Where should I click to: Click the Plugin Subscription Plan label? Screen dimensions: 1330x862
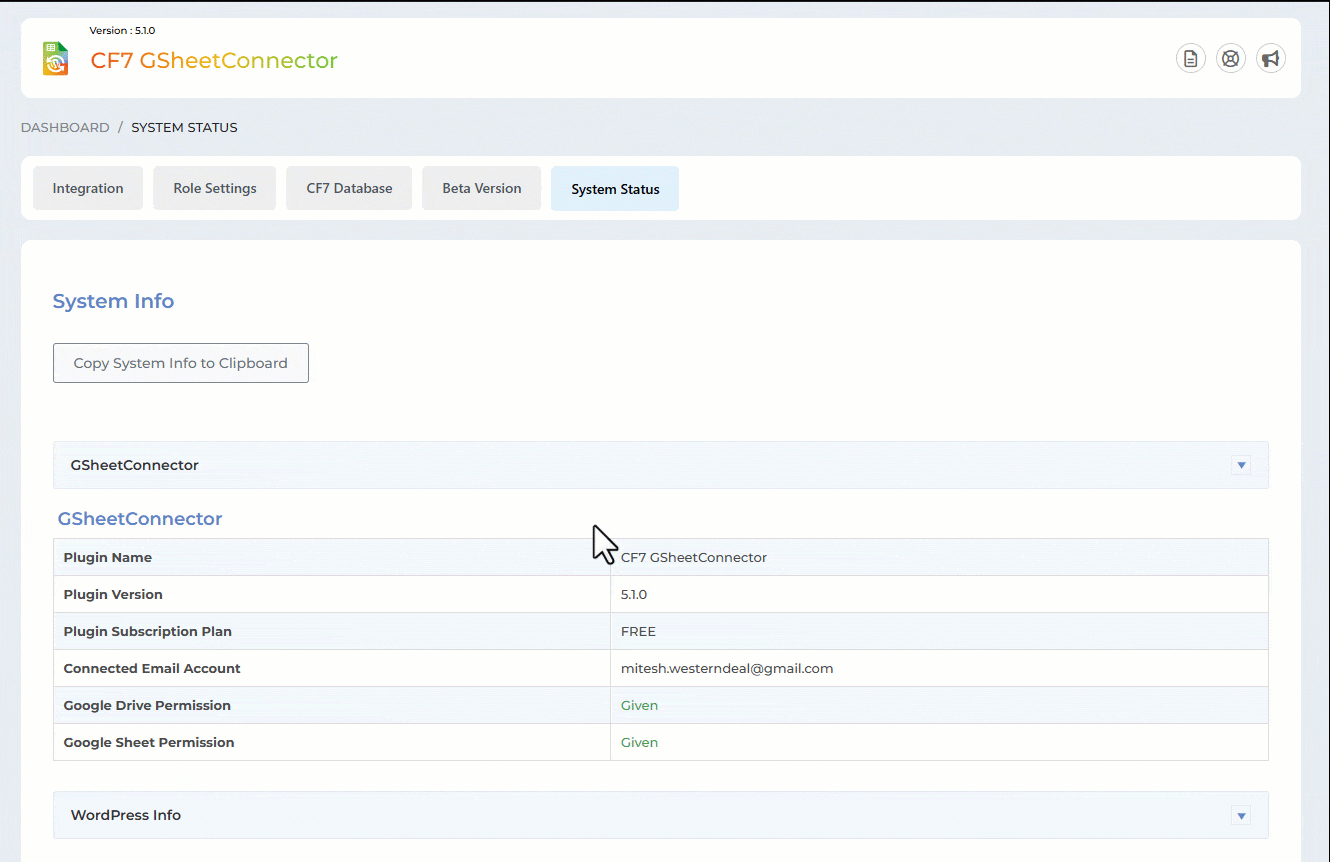(148, 631)
